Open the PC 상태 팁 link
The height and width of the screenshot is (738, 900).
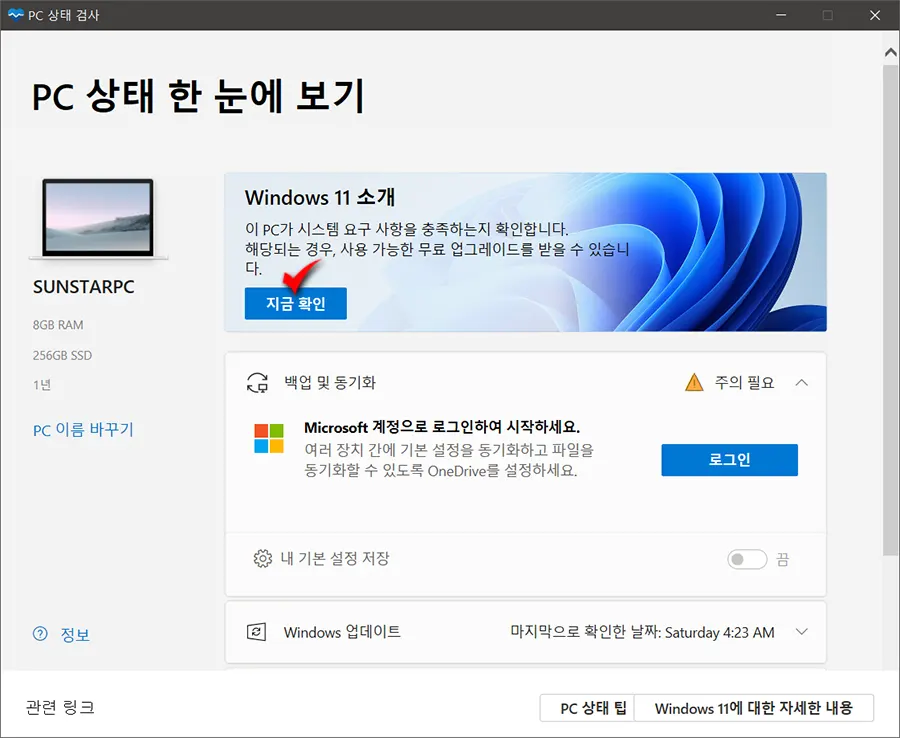click(x=587, y=708)
